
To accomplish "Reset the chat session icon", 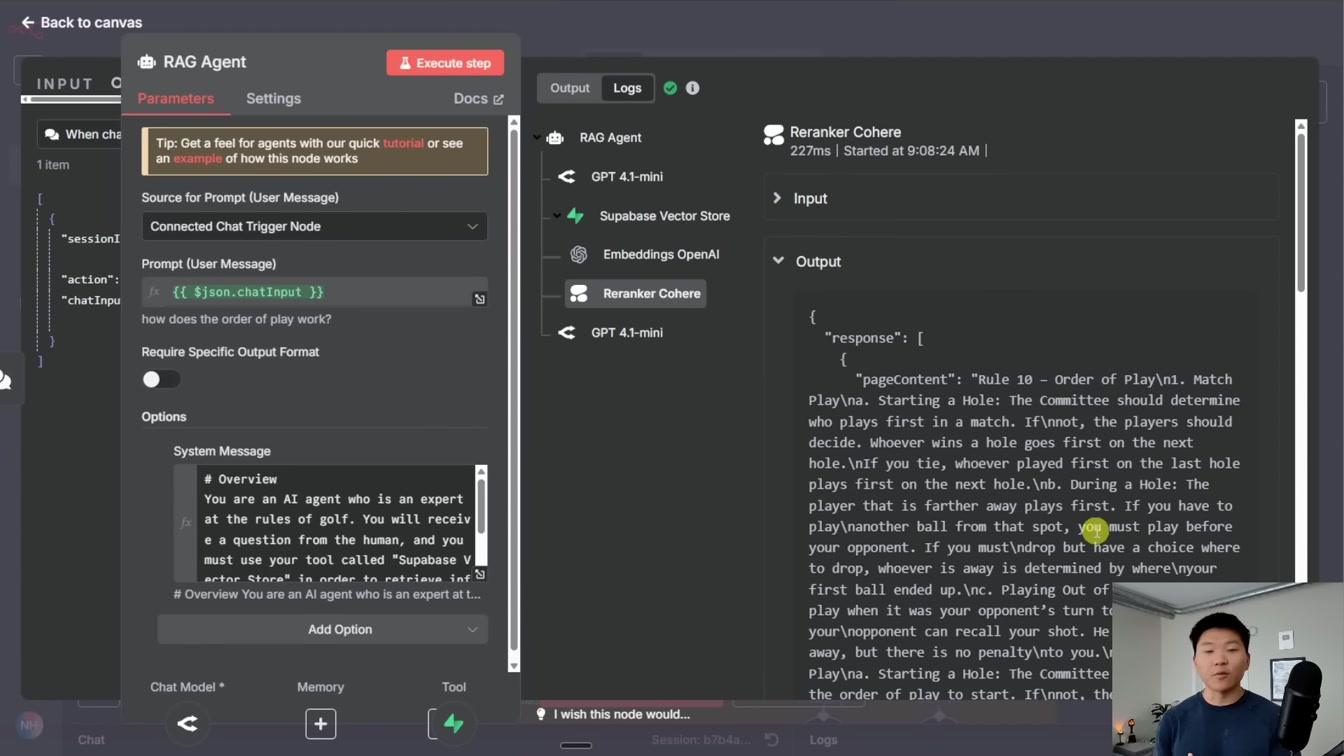I will tap(772, 740).
